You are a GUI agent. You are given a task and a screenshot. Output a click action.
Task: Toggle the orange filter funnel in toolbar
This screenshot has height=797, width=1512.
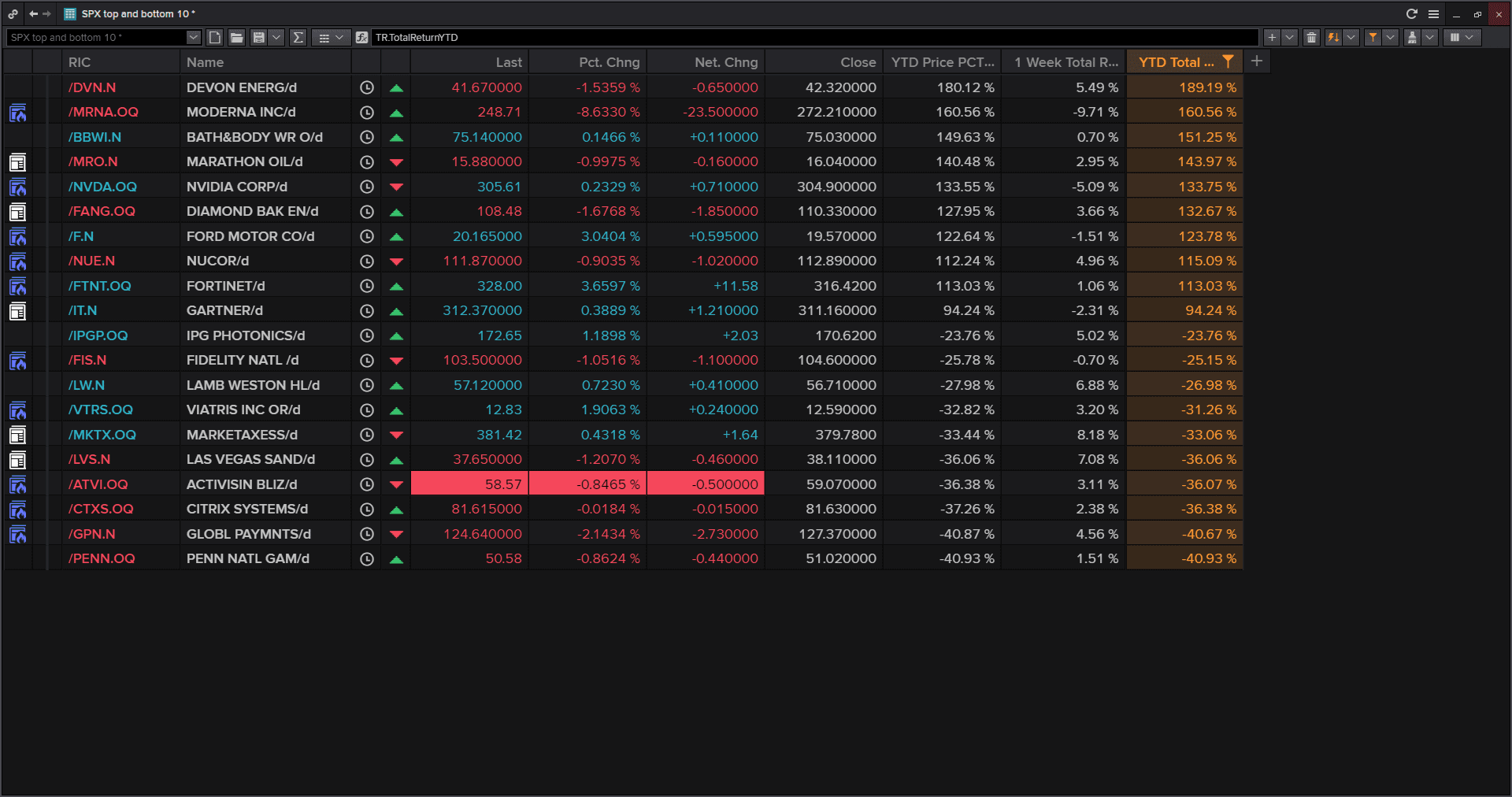pyautogui.click(x=1373, y=37)
